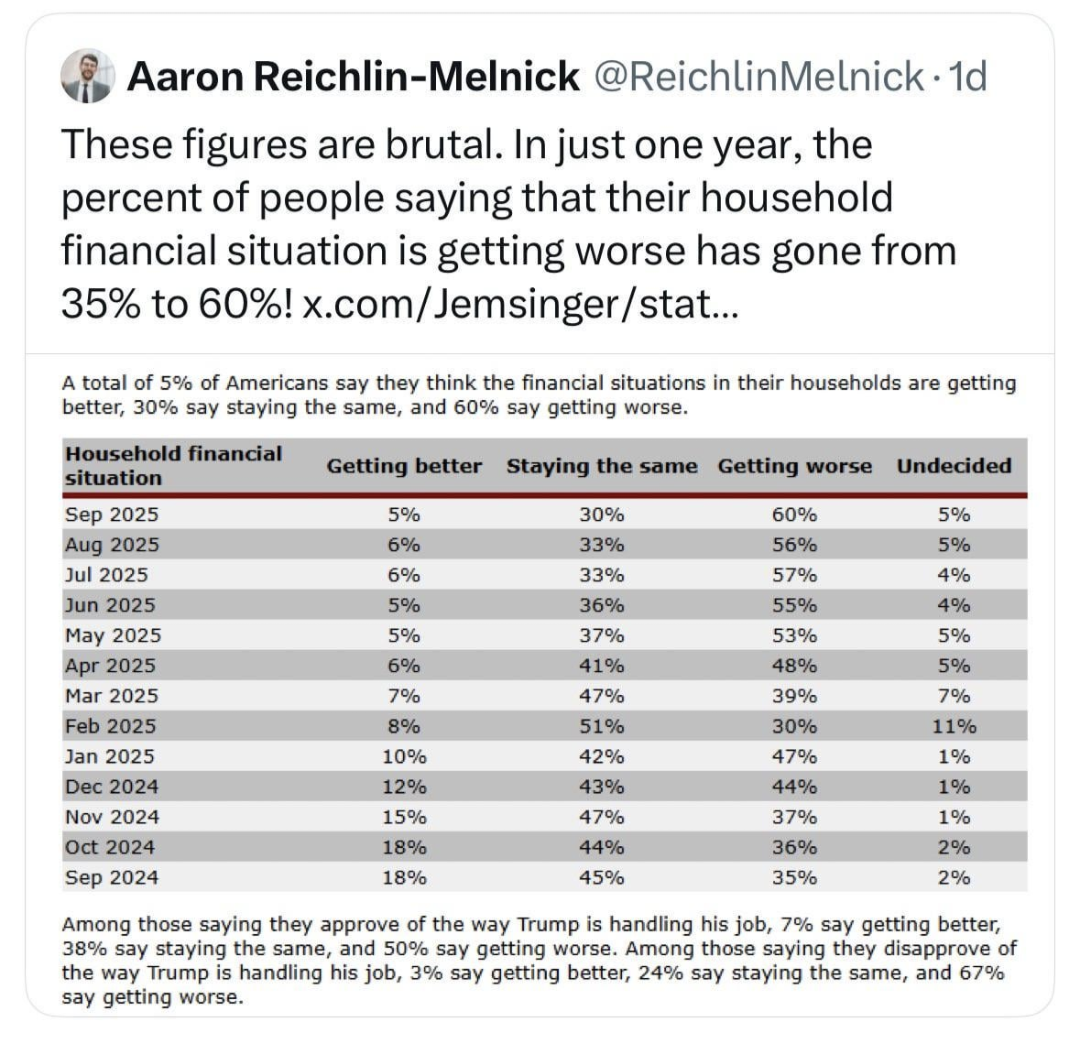Select the Sep 2025 row label

click(111, 515)
